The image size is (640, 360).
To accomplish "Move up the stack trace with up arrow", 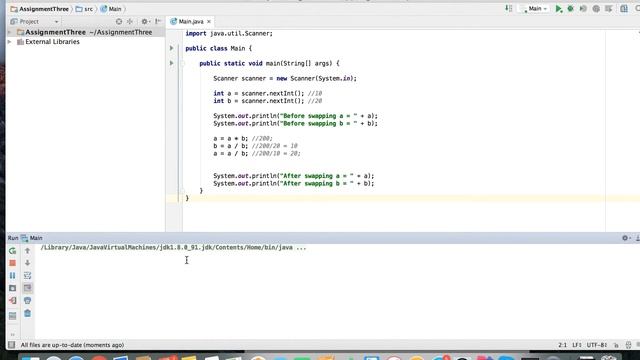I will [x=27, y=251].
